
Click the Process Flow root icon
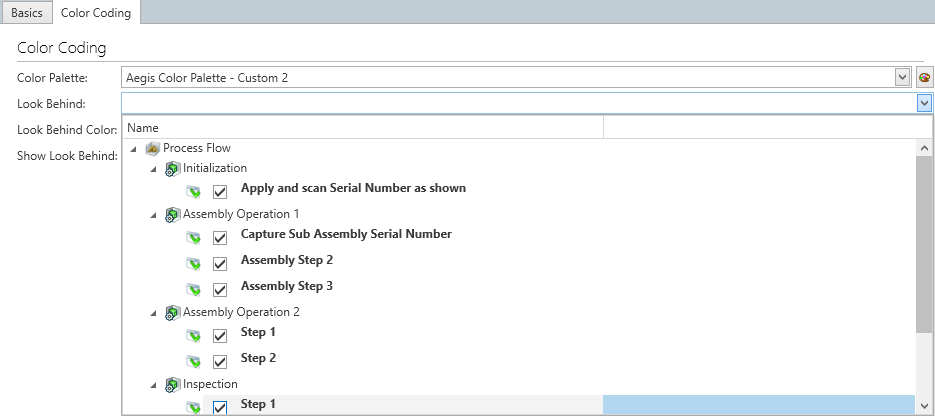tap(153, 148)
